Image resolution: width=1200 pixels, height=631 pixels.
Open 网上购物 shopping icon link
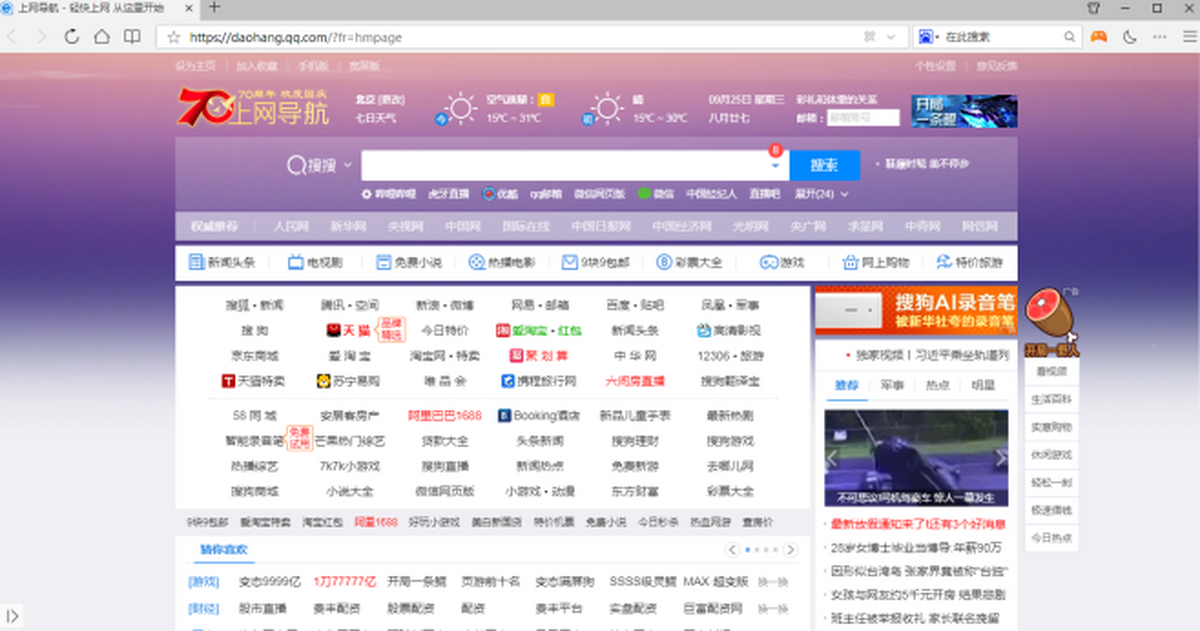(876, 262)
